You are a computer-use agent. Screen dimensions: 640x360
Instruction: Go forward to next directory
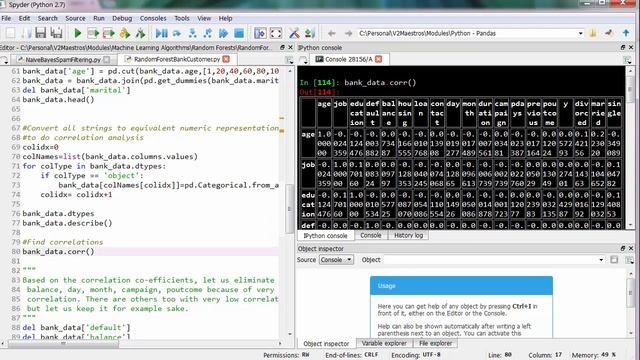coord(348,33)
